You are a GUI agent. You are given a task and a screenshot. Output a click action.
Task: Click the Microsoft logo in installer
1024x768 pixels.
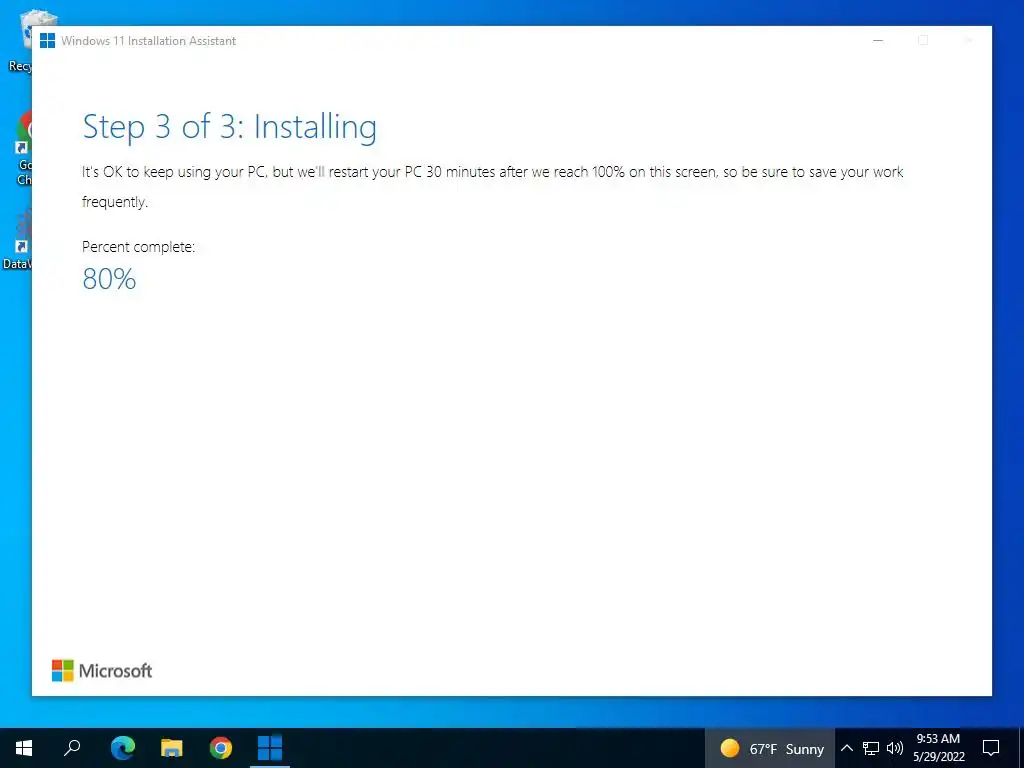tap(102, 671)
